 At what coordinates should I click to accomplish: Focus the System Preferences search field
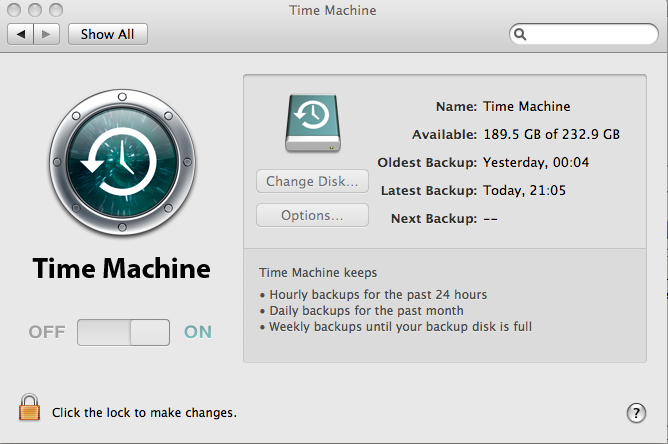590,34
